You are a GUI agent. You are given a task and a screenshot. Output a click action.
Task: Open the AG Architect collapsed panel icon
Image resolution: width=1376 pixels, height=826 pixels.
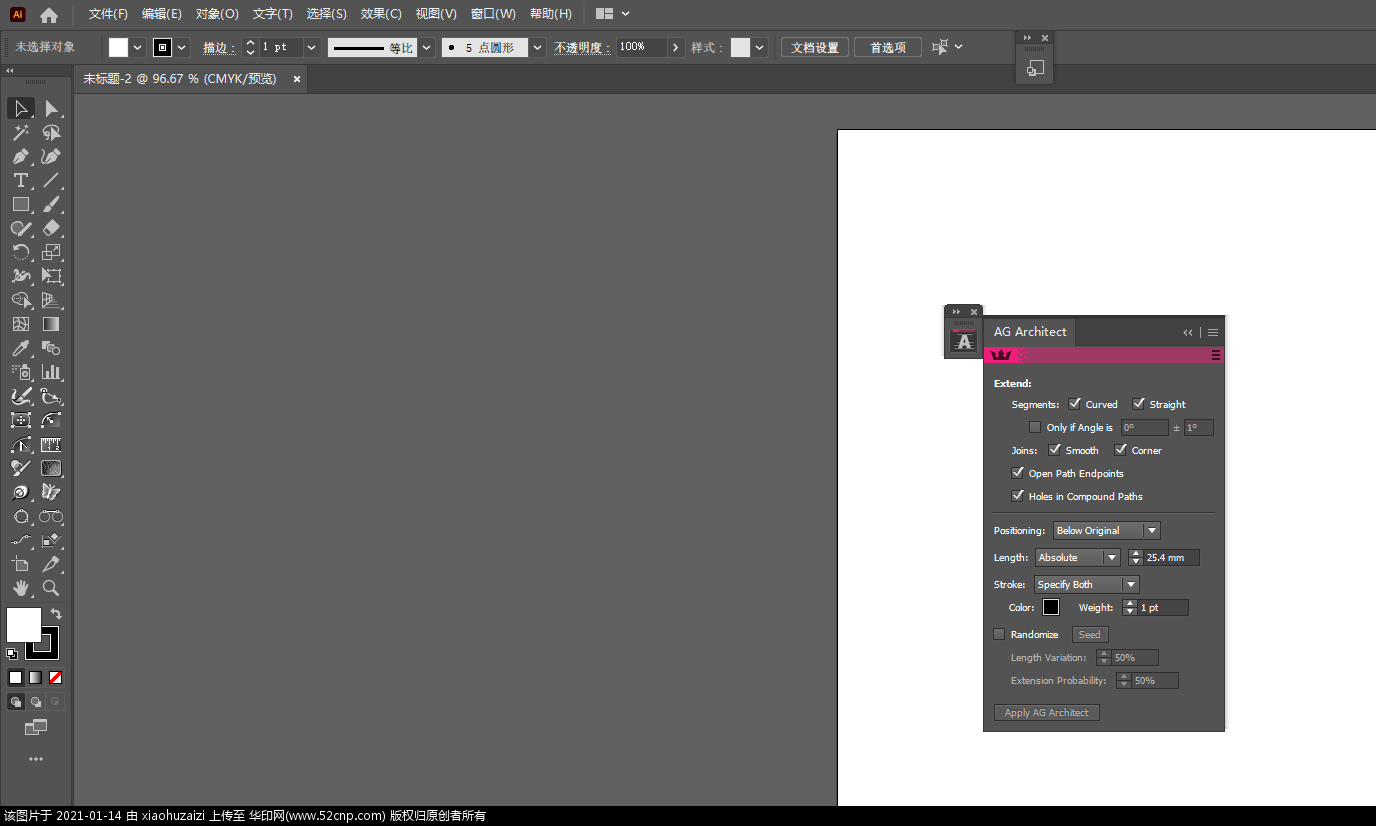(963, 341)
